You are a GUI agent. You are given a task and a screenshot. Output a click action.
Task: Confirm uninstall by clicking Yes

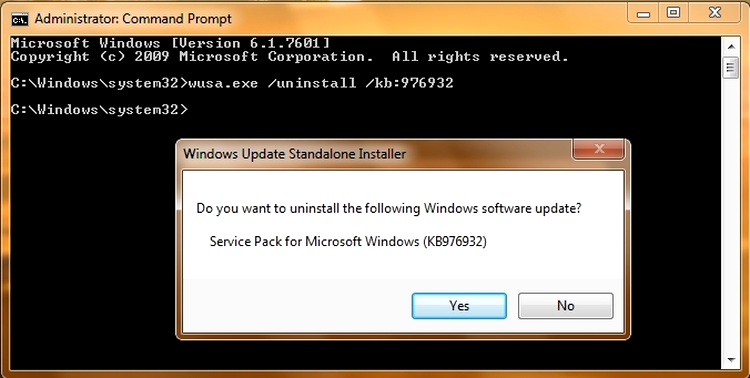pyautogui.click(x=459, y=306)
